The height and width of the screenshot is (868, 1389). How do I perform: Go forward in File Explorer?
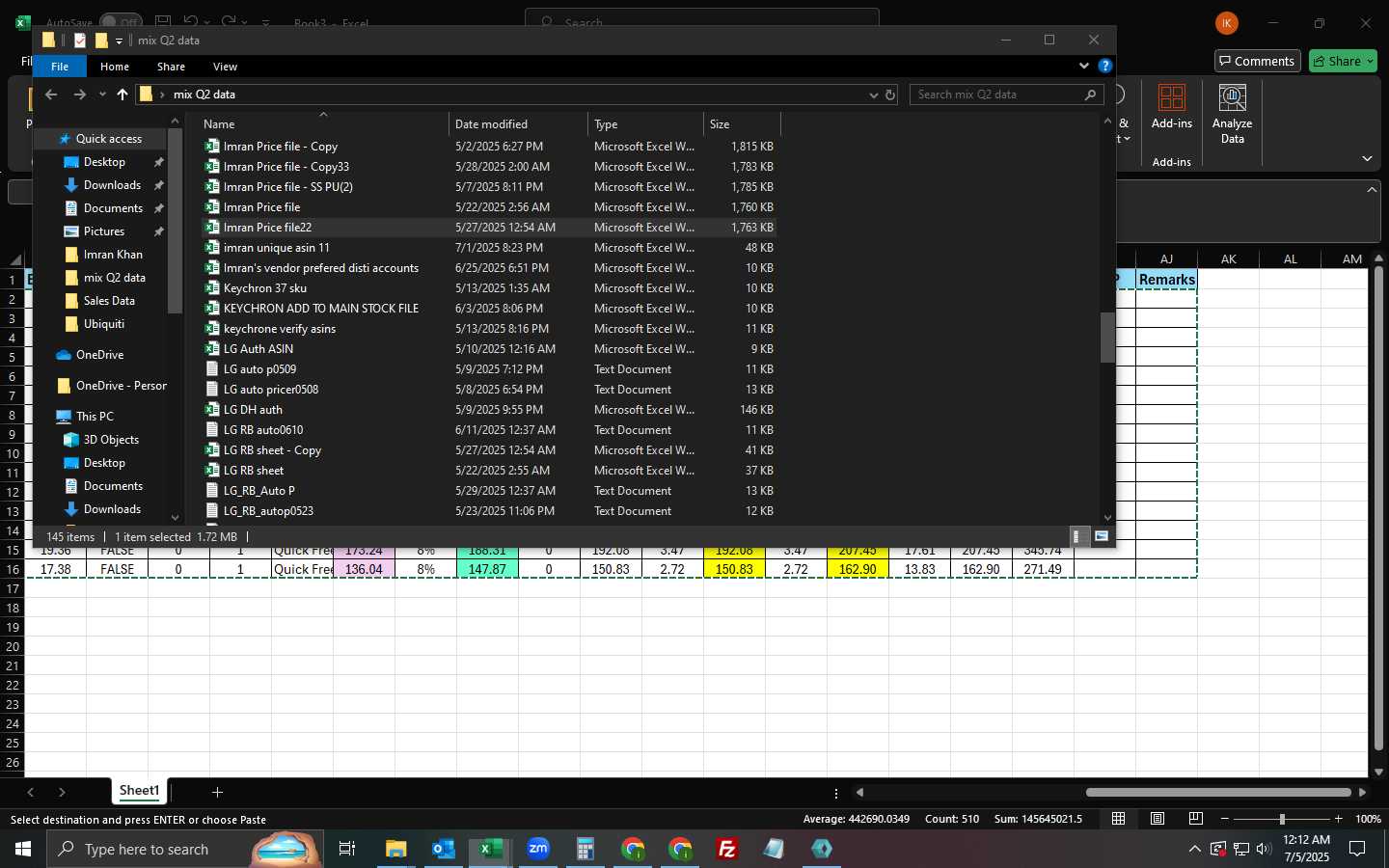coord(80,95)
